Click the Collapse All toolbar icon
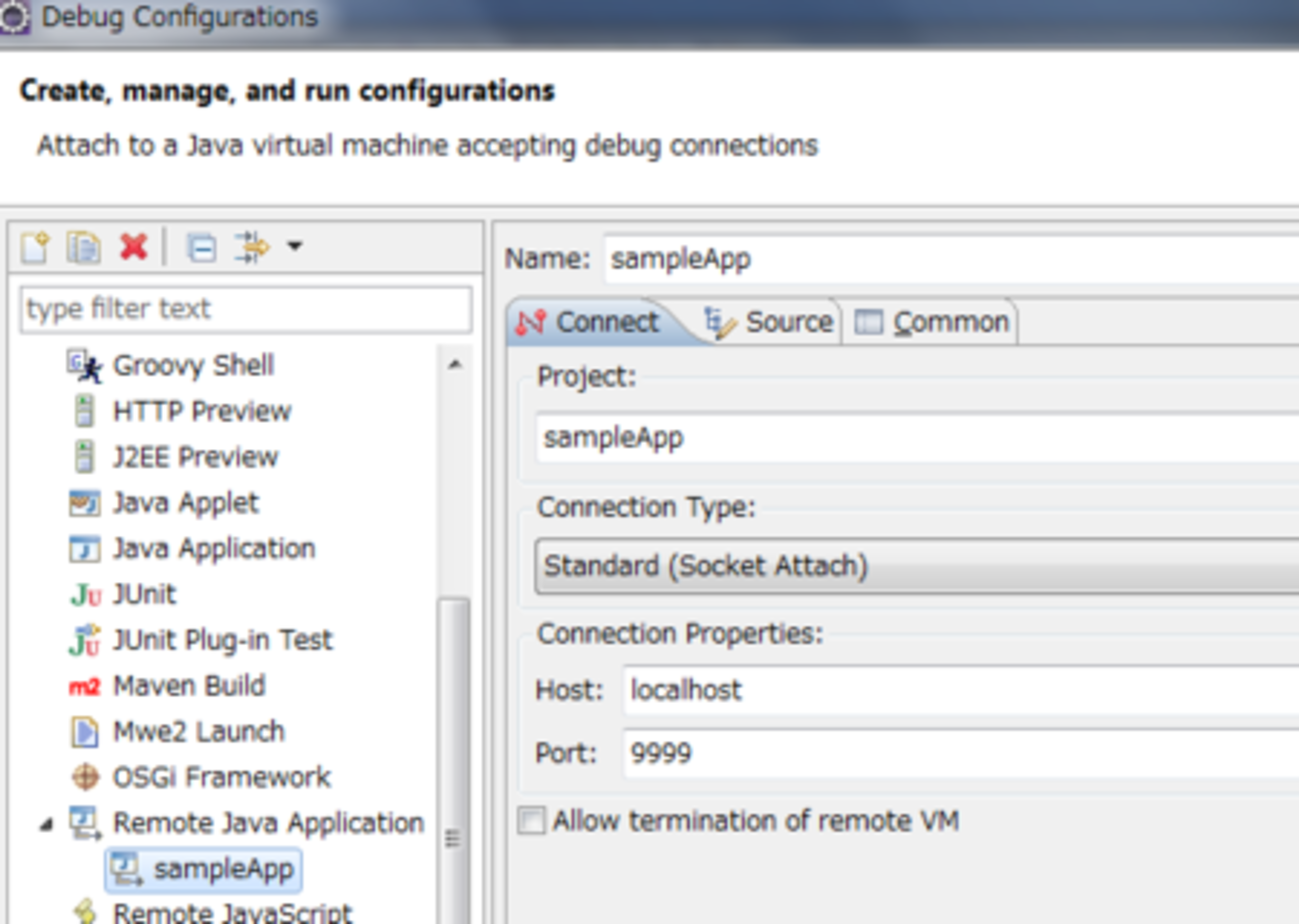 coord(201,247)
